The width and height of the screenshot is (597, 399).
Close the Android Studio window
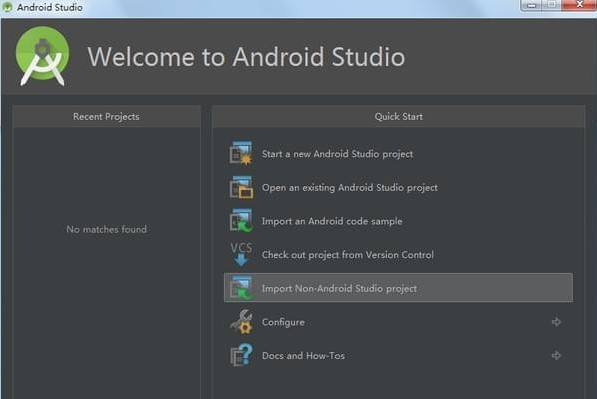tap(579, 5)
